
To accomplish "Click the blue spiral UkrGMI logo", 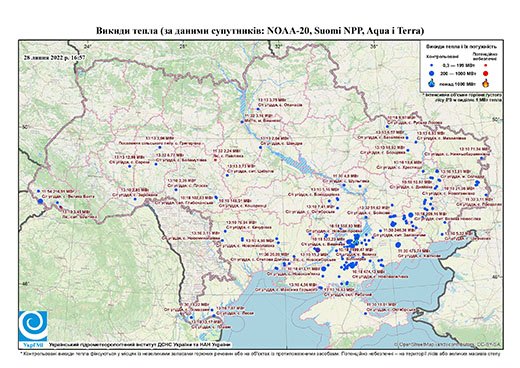I will coord(33,327).
